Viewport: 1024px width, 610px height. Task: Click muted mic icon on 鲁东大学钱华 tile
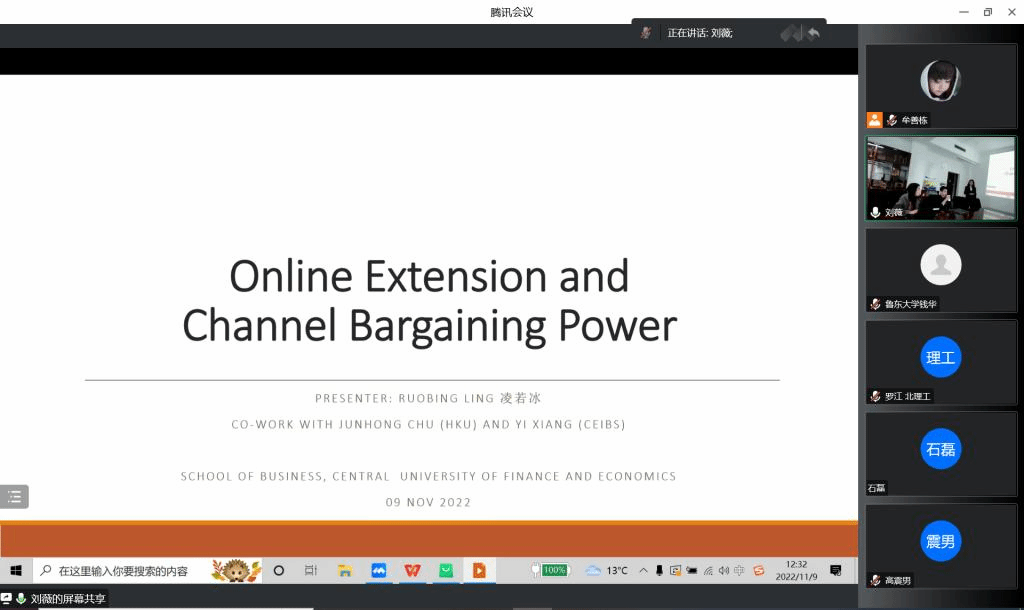click(876, 304)
